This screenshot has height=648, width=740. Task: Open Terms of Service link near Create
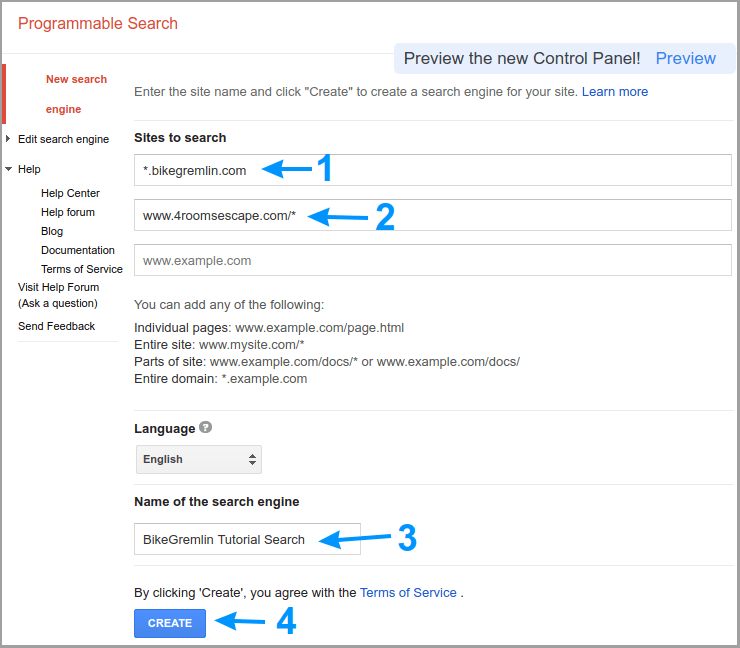click(408, 592)
